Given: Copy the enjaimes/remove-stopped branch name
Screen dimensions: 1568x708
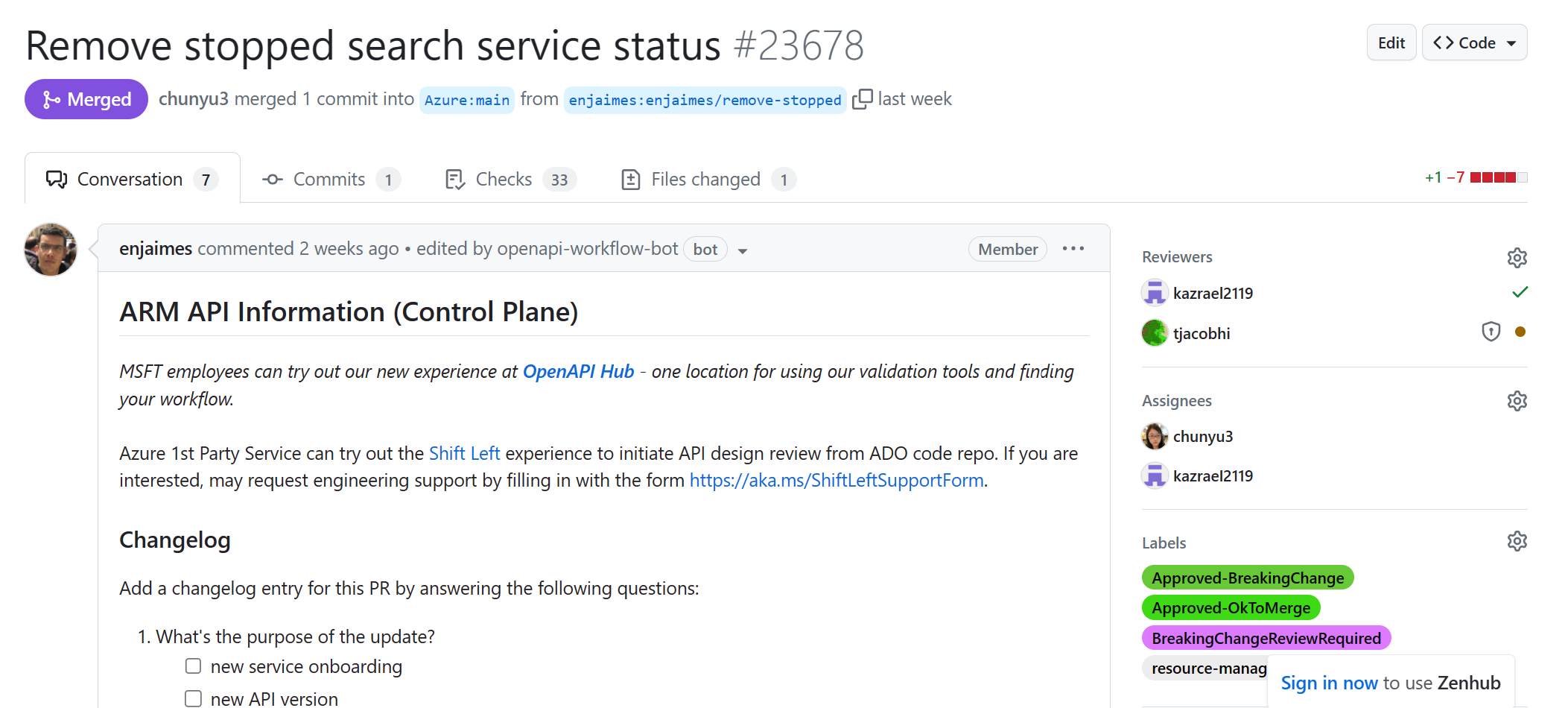Looking at the screenshot, I should coord(862,98).
